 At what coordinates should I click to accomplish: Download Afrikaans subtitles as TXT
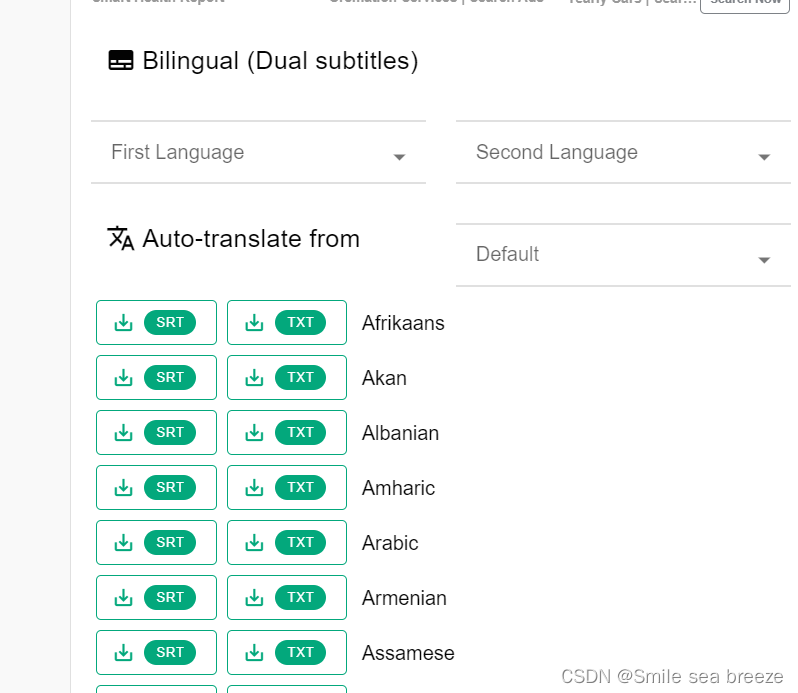pos(287,323)
